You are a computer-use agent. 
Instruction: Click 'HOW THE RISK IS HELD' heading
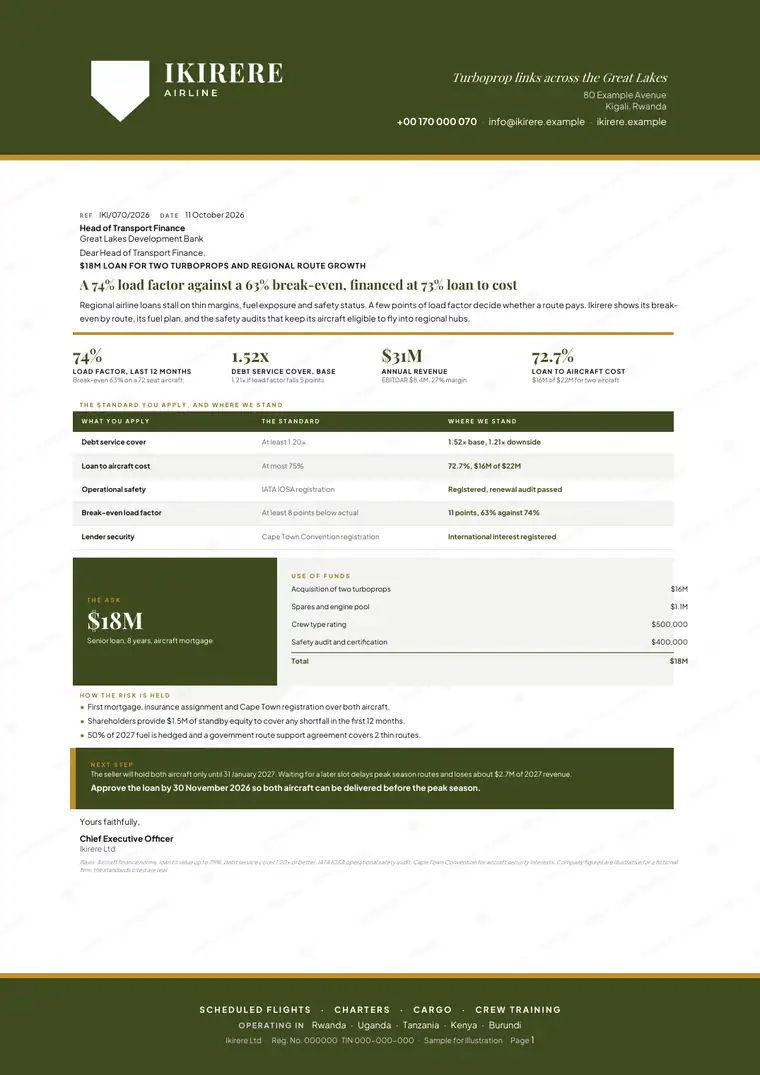coord(125,695)
